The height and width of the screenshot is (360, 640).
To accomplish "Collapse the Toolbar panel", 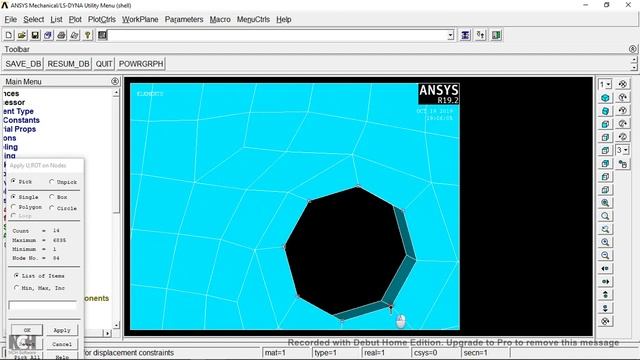I will tap(633, 49).
